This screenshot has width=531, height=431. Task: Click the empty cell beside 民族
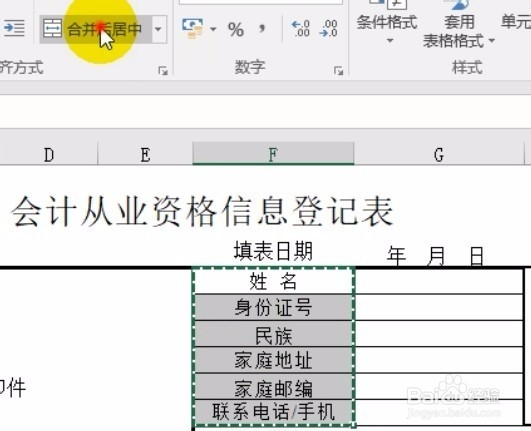point(439,334)
